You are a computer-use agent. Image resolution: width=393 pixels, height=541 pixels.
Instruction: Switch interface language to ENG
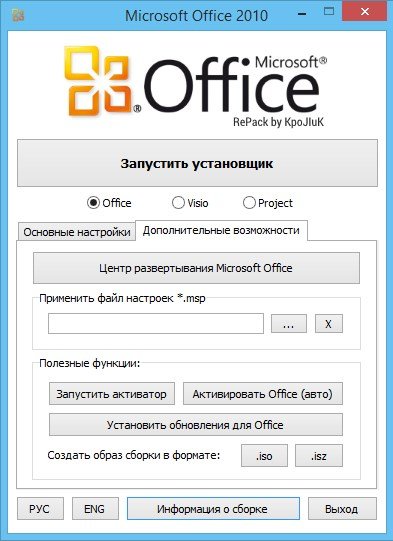95,509
